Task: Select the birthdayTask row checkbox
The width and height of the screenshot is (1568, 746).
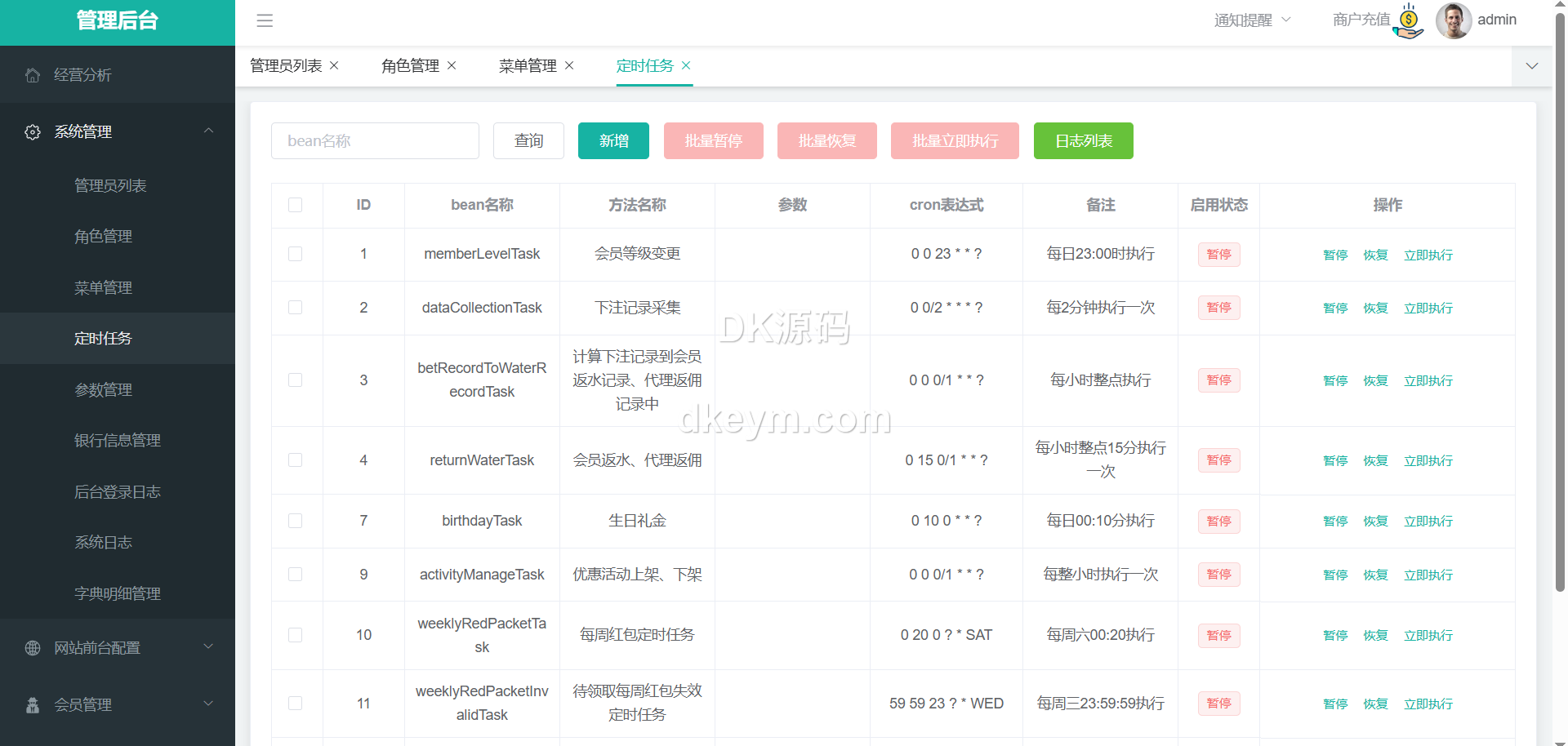Action: pyautogui.click(x=296, y=521)
